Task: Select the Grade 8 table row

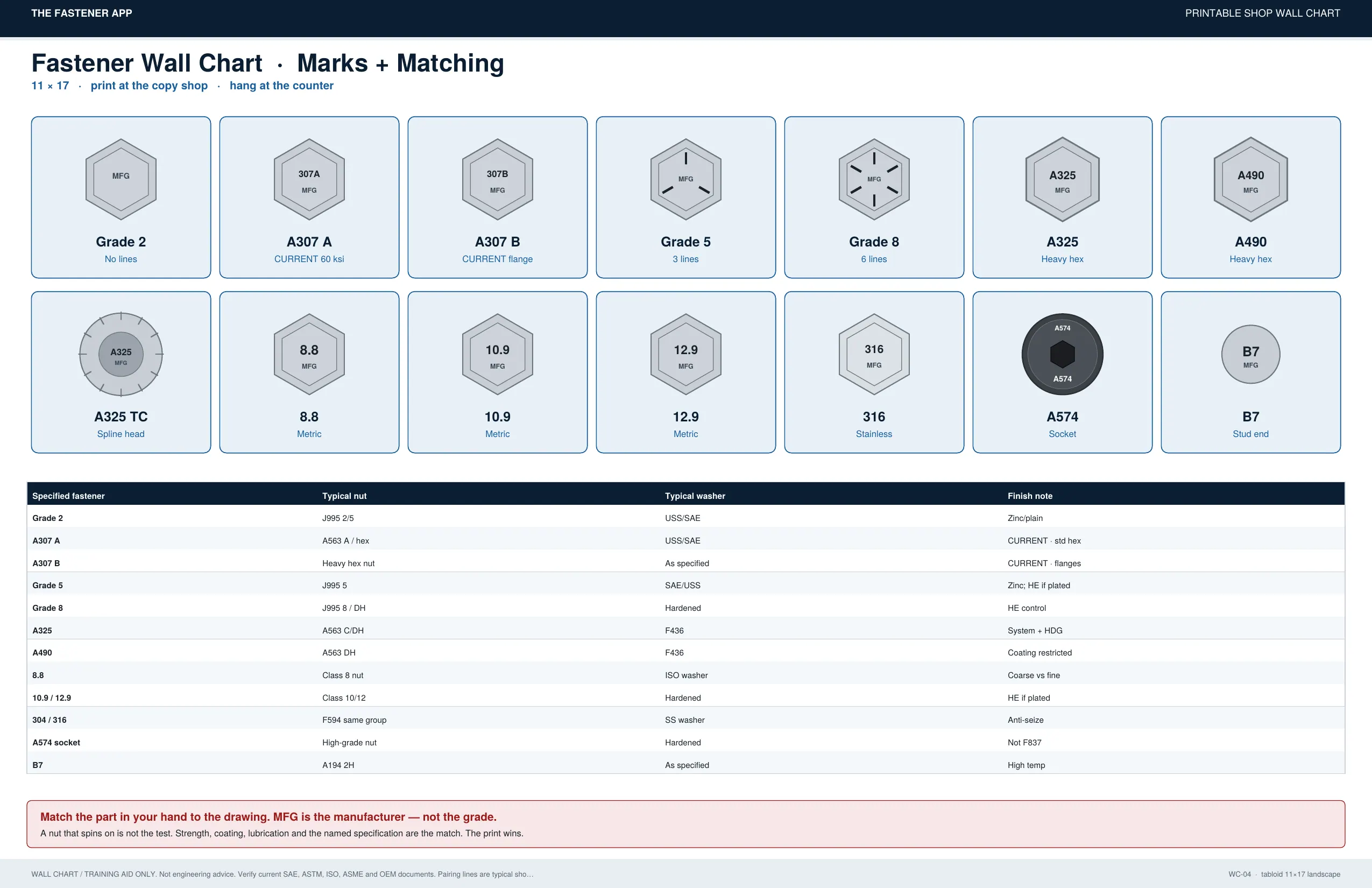Action: pyautogui.click(x=685, y=608)
